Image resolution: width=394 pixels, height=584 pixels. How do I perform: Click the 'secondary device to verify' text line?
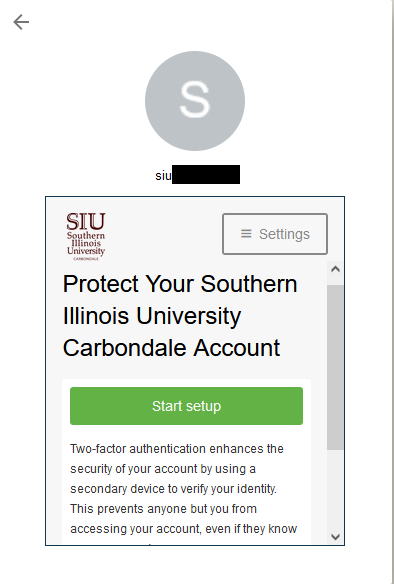coord(173,489)
